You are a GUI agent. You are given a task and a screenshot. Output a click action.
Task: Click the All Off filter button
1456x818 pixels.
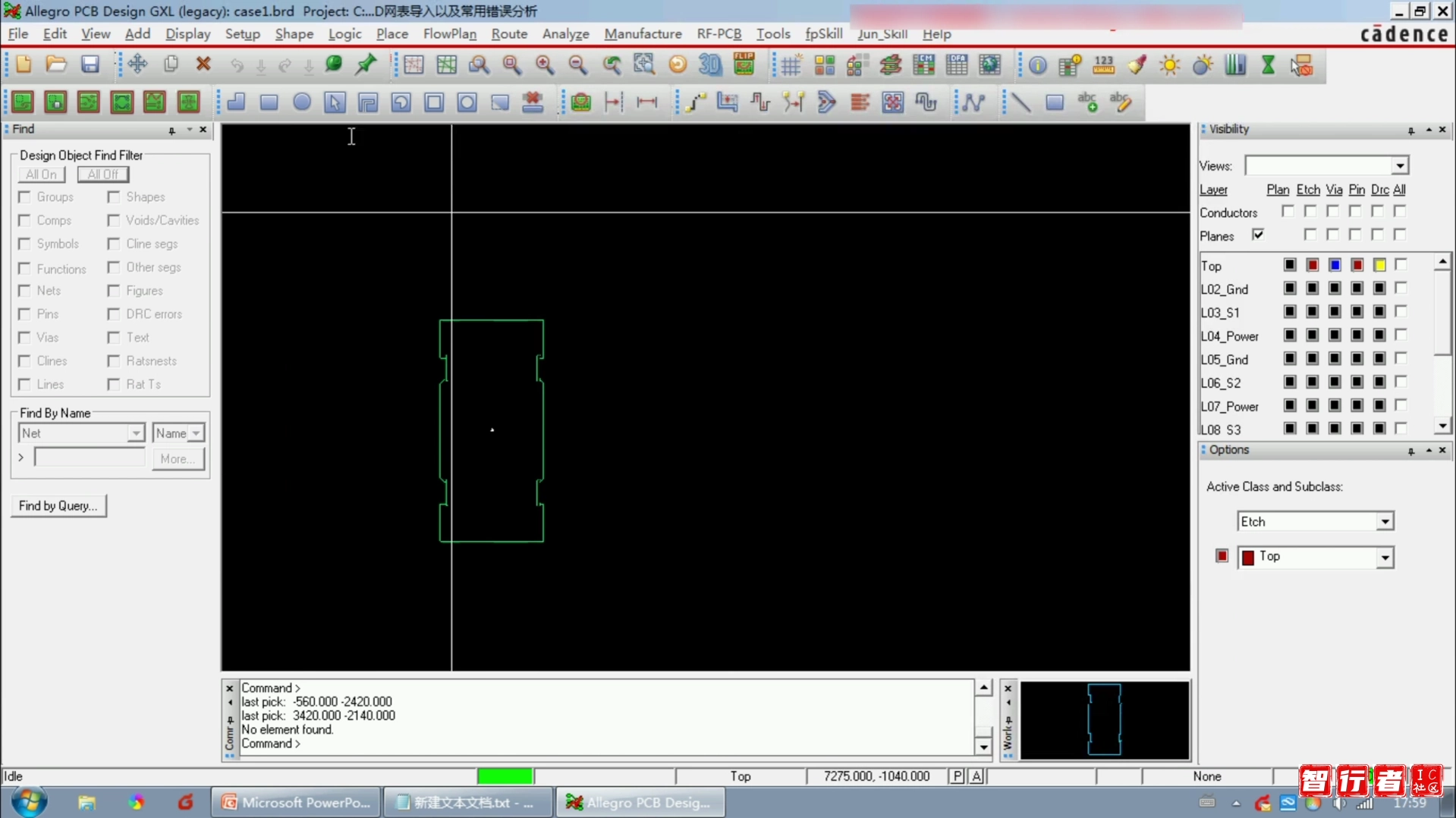click(103, 175)
